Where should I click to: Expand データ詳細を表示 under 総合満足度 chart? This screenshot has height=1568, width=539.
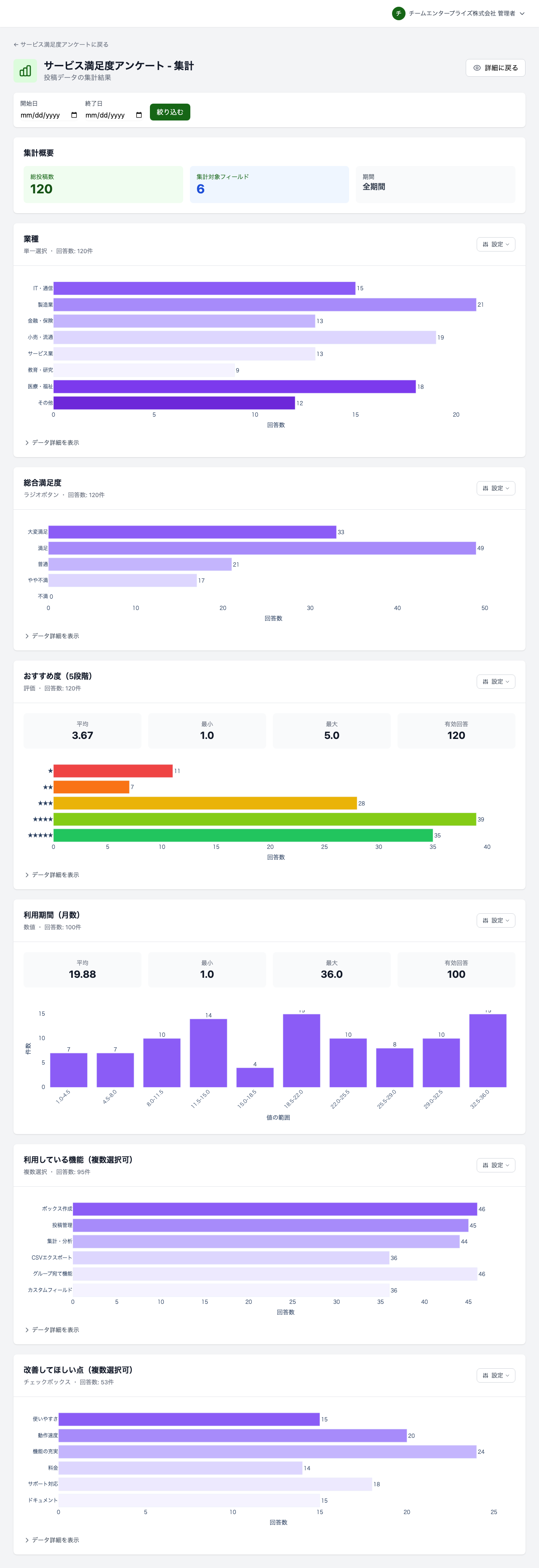[x=52, y=636]
